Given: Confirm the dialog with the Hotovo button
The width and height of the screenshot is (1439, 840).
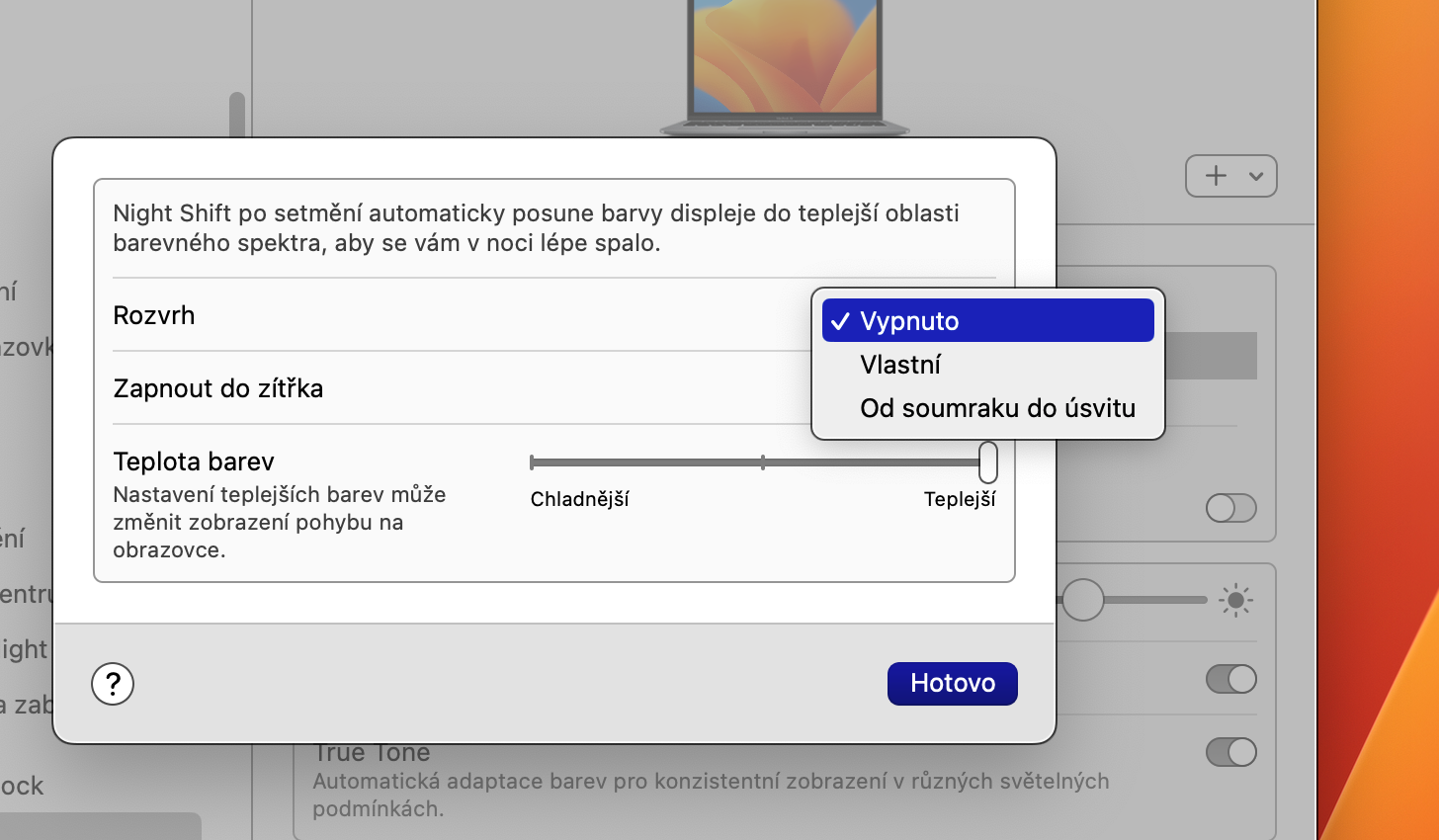Looking at the screenshot, I should click(952, 683).
